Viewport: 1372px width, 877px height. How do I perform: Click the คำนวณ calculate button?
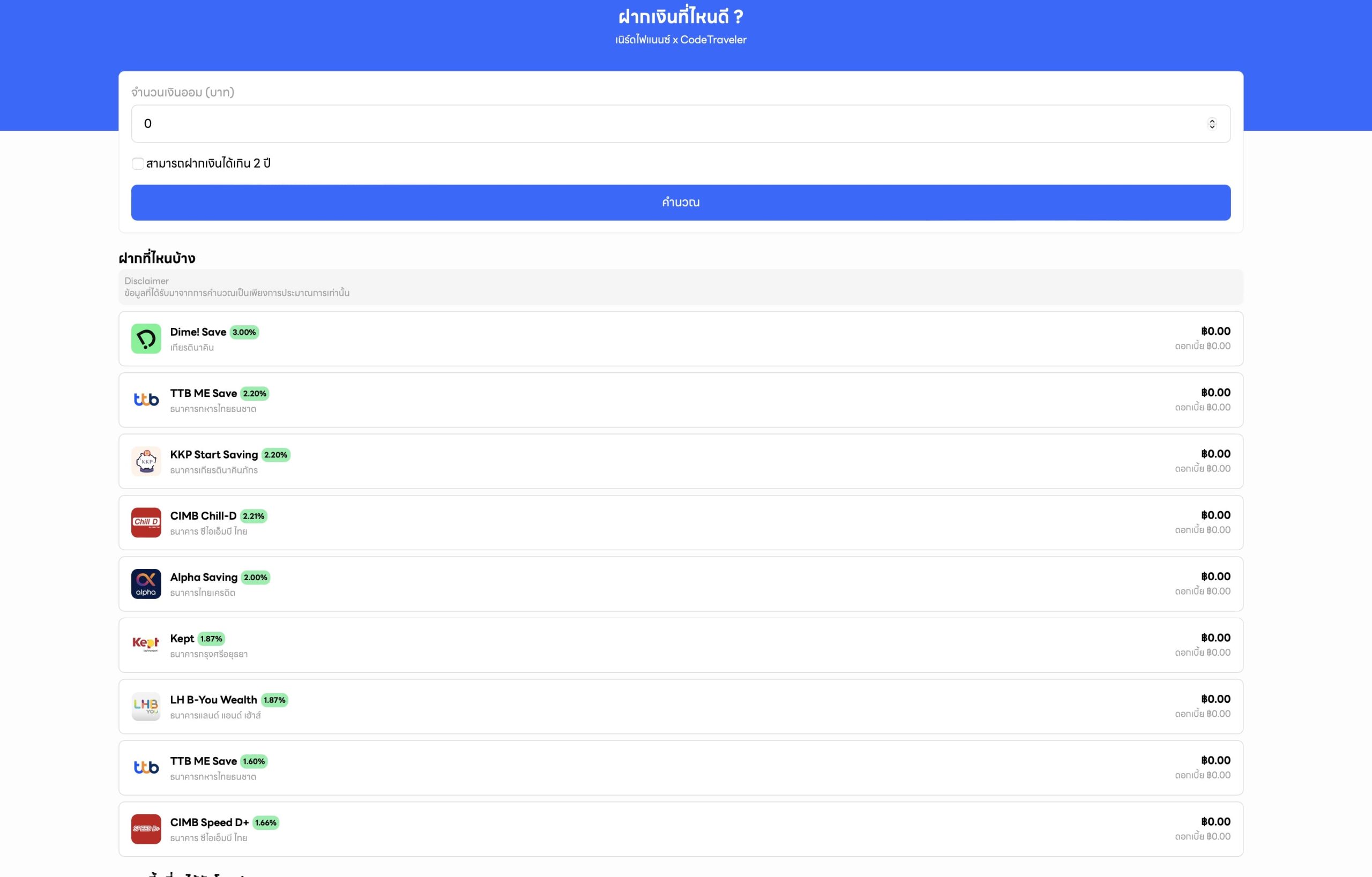pyautogui.click(x=680, y=202)
